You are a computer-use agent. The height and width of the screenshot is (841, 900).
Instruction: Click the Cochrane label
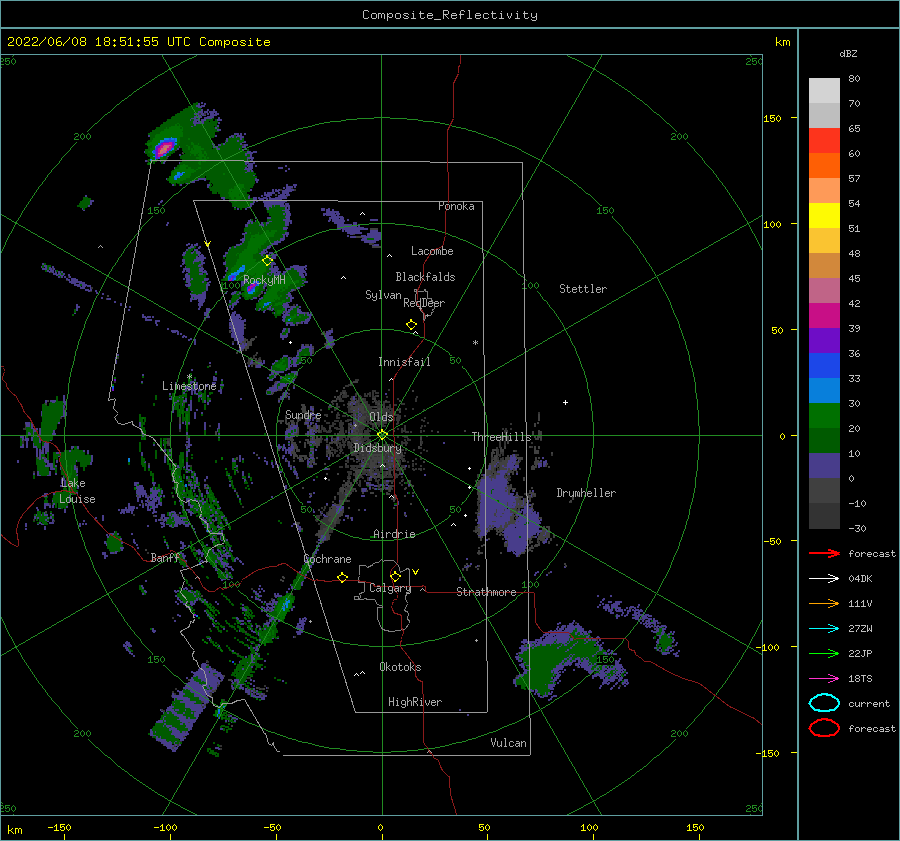point(327,559)
